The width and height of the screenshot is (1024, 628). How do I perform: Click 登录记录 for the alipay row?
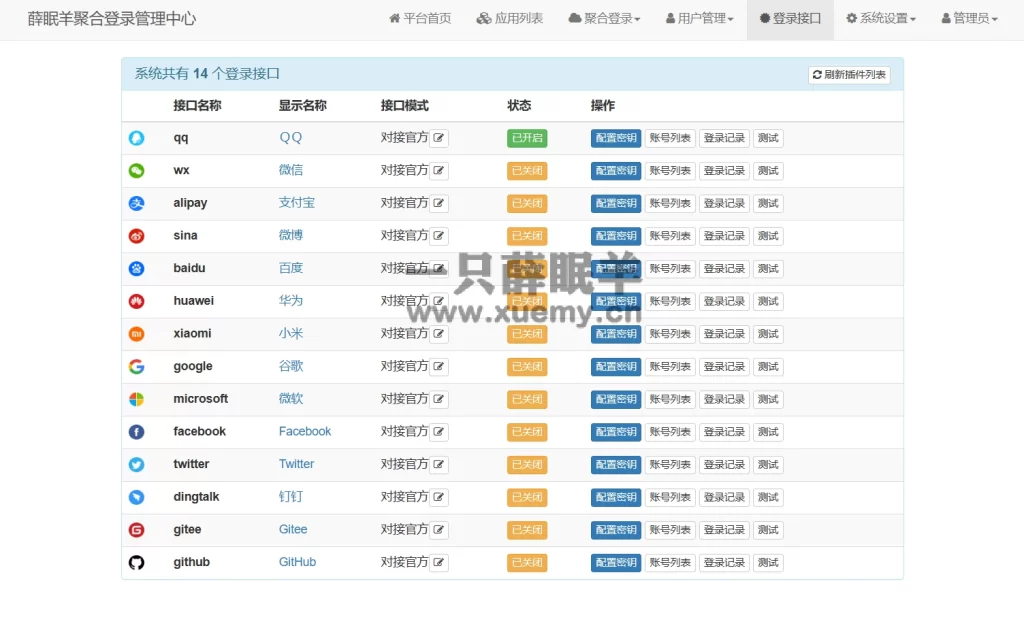tap(724, 203)
